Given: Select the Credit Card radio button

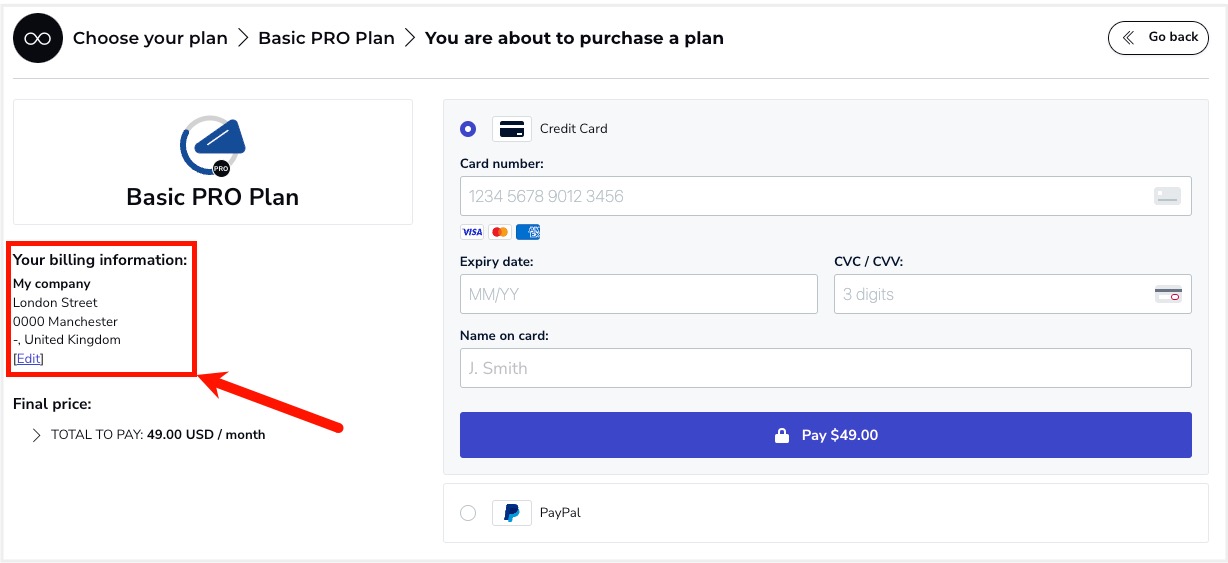Looking at the screenshot, I should pyautogui.click(x=468, y=129).
